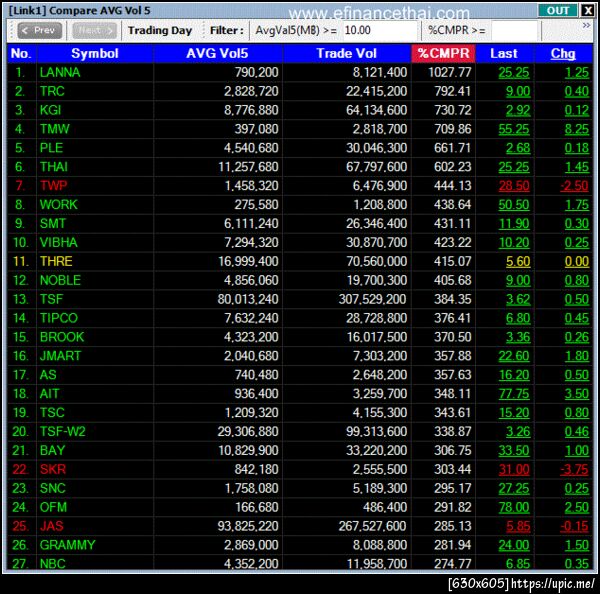This screenshot has width=600, height=594.
Task: Click TWP change value -2.50
Action: pos(574,186)
